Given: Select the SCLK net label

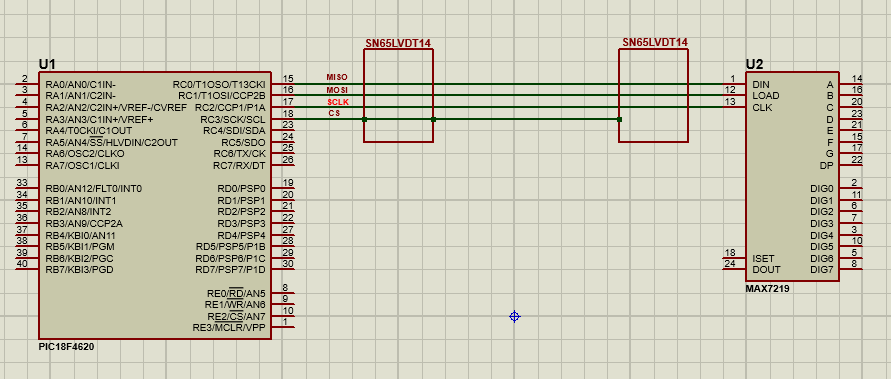Looking at the screenshot, I should pyautogui.click(x=338, y=102).
